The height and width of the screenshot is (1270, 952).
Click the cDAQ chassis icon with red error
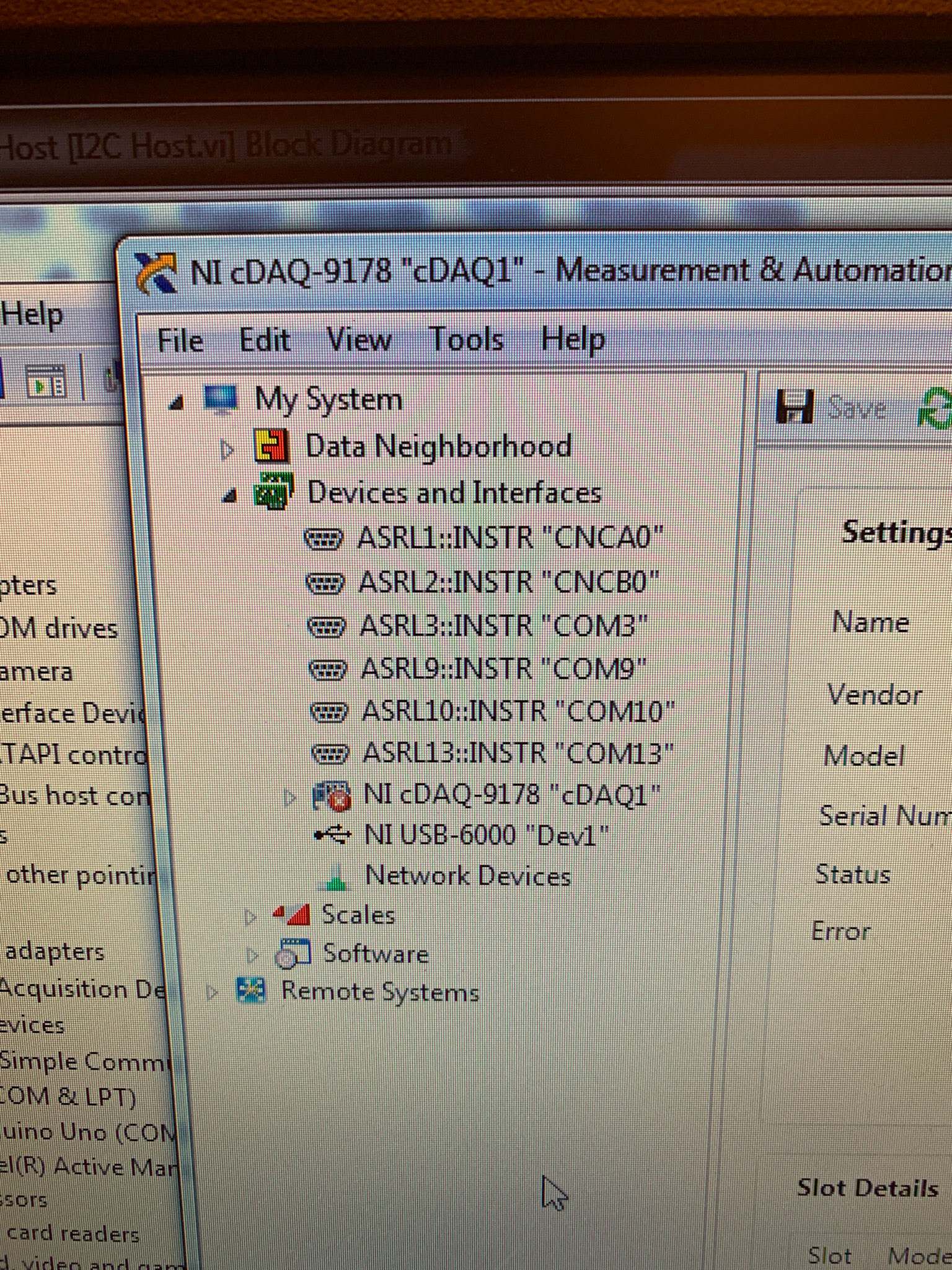coord(332,797)
